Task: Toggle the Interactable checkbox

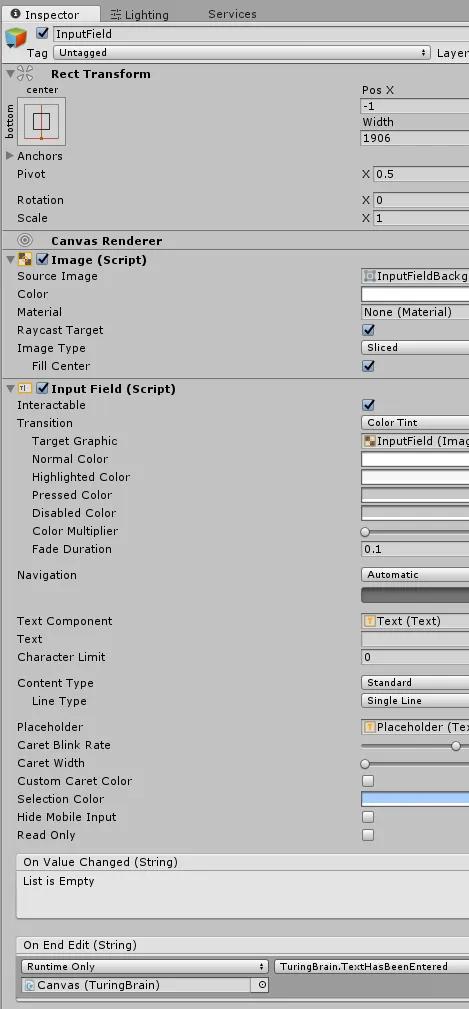Action: click(368, 405)
